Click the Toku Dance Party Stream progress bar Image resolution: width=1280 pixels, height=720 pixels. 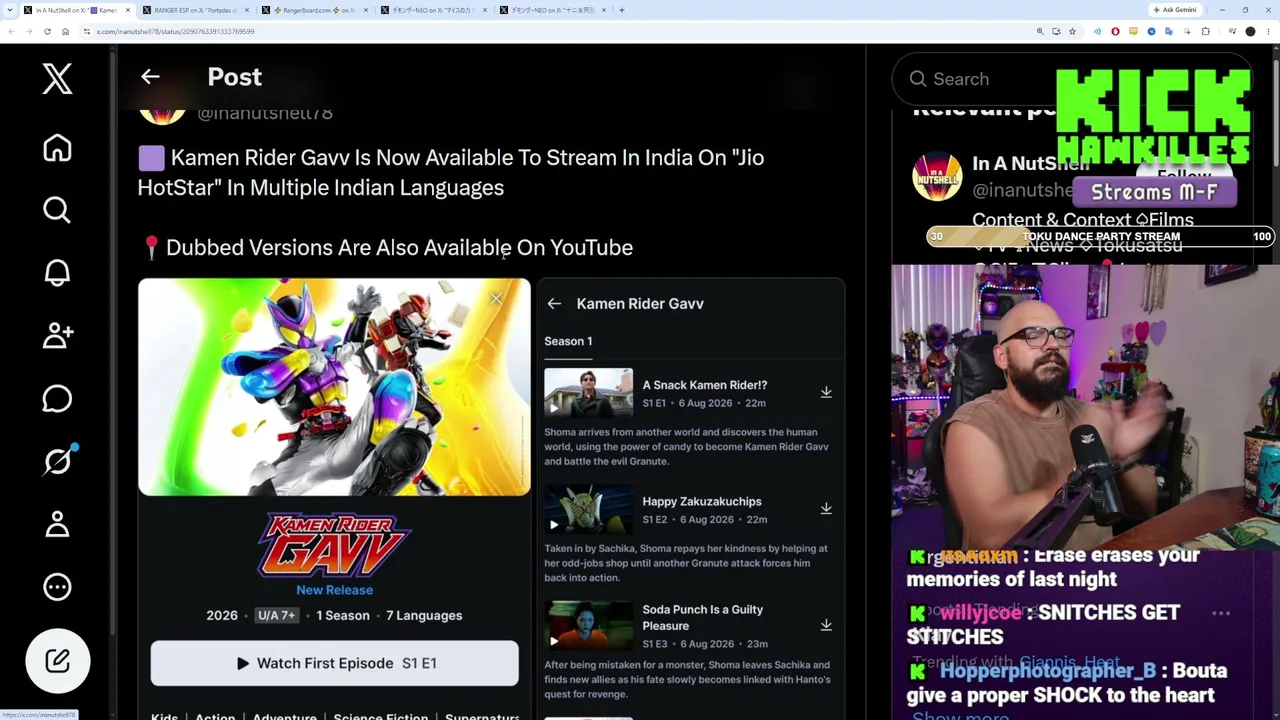coord(1100,237)
